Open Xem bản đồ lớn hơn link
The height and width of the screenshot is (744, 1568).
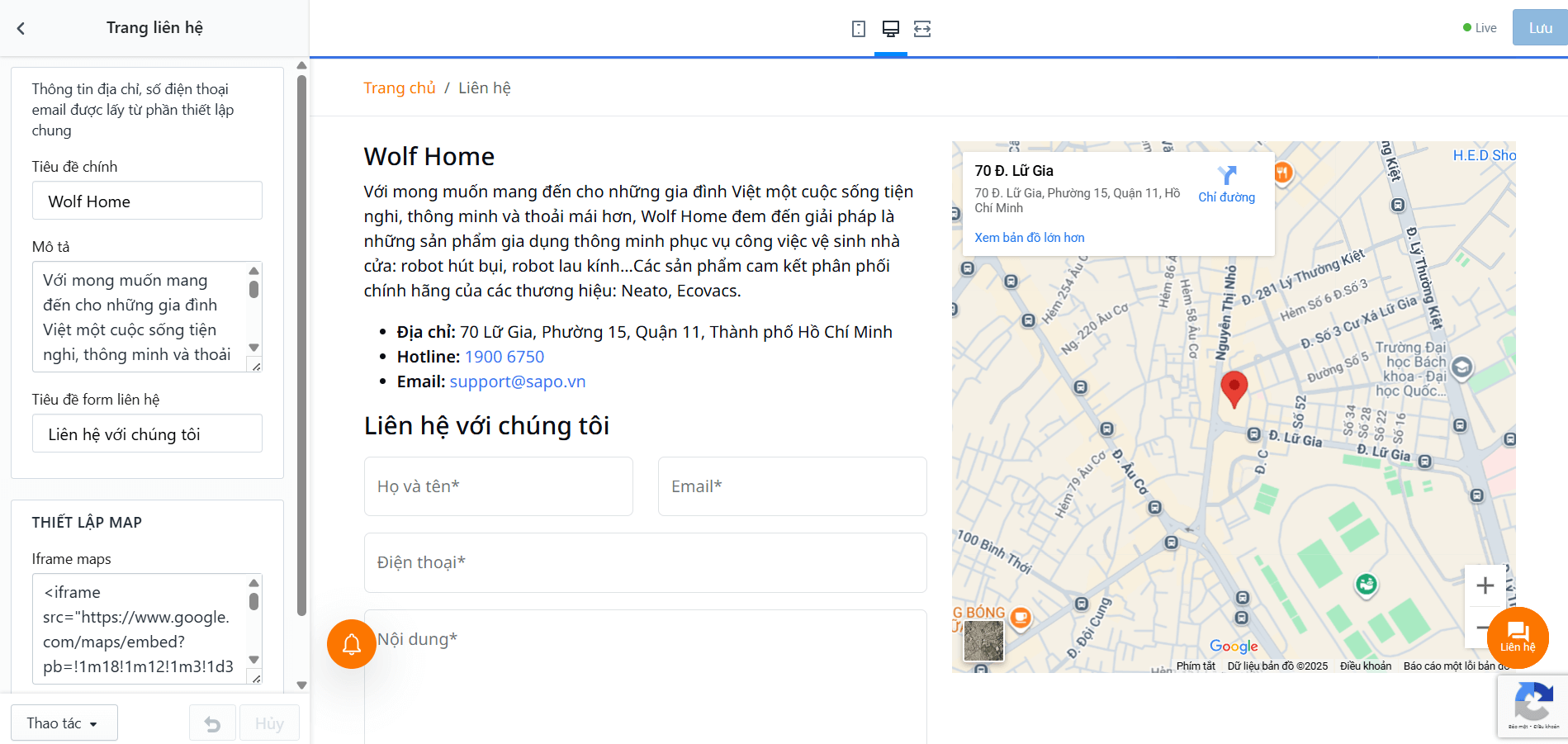[1030, 238]
